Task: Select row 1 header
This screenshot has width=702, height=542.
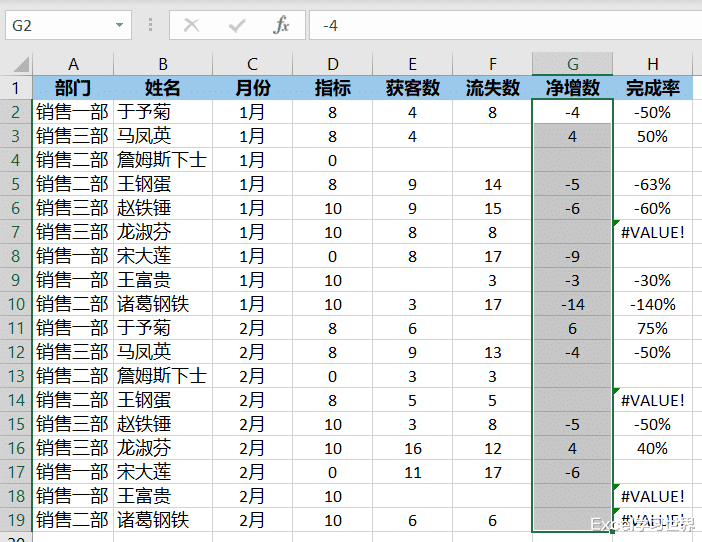Action: [x=16, y=88]
